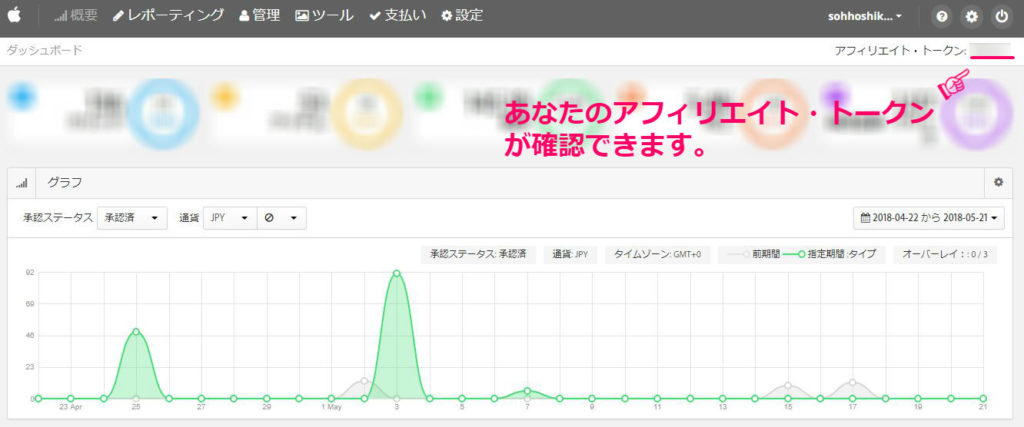Click the top bar gear settings icon
This screenshot has height=427, width=1024.
tap(972, 17)
